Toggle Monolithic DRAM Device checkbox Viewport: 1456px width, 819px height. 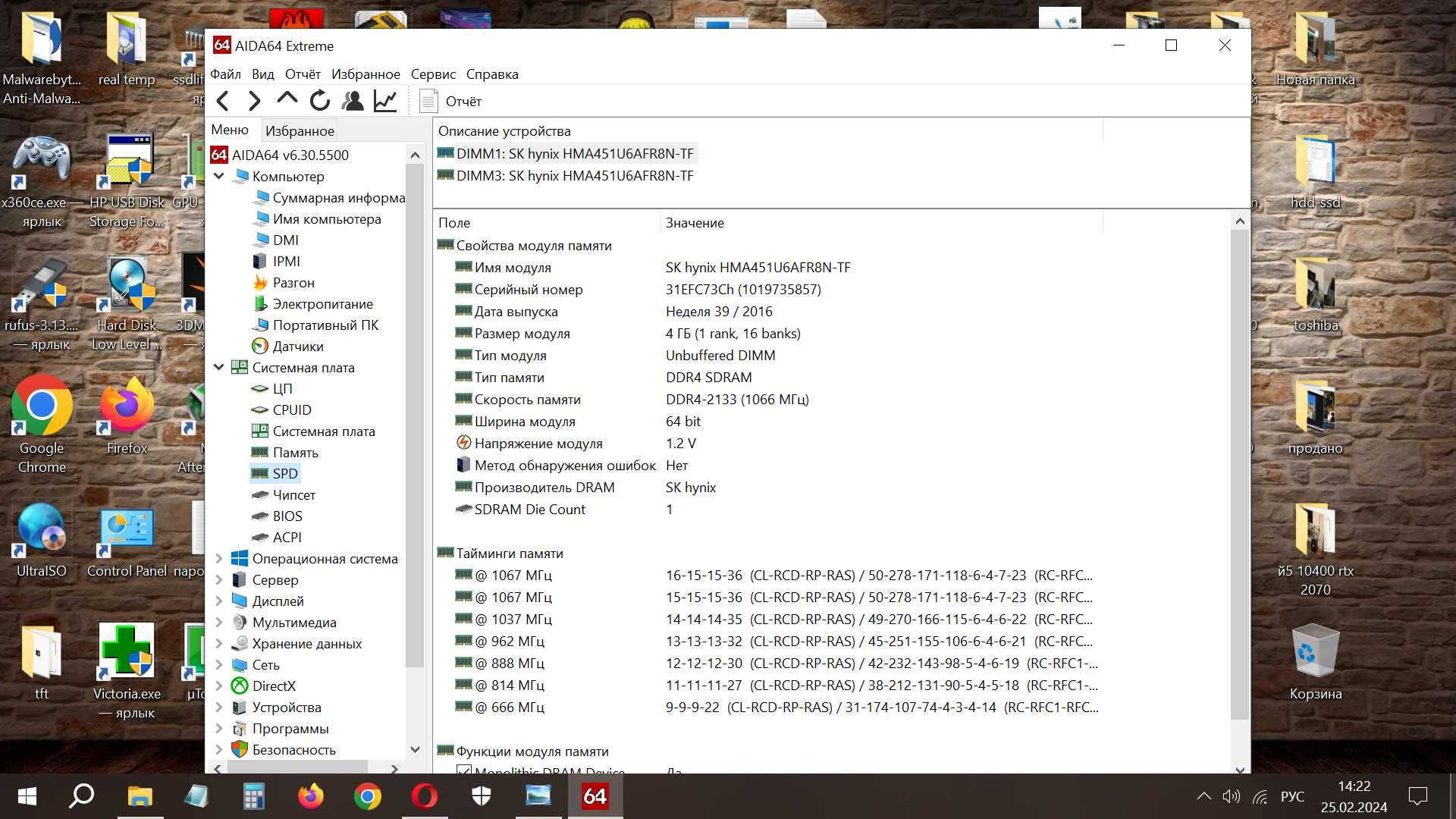[x=464, y=770]
